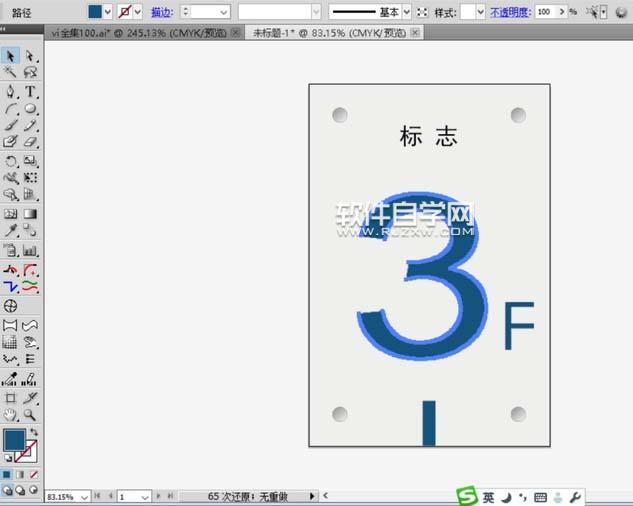Set paint mode to None
Image resolution: width=633 pixels, height=506 pixels.
[34, 474]
